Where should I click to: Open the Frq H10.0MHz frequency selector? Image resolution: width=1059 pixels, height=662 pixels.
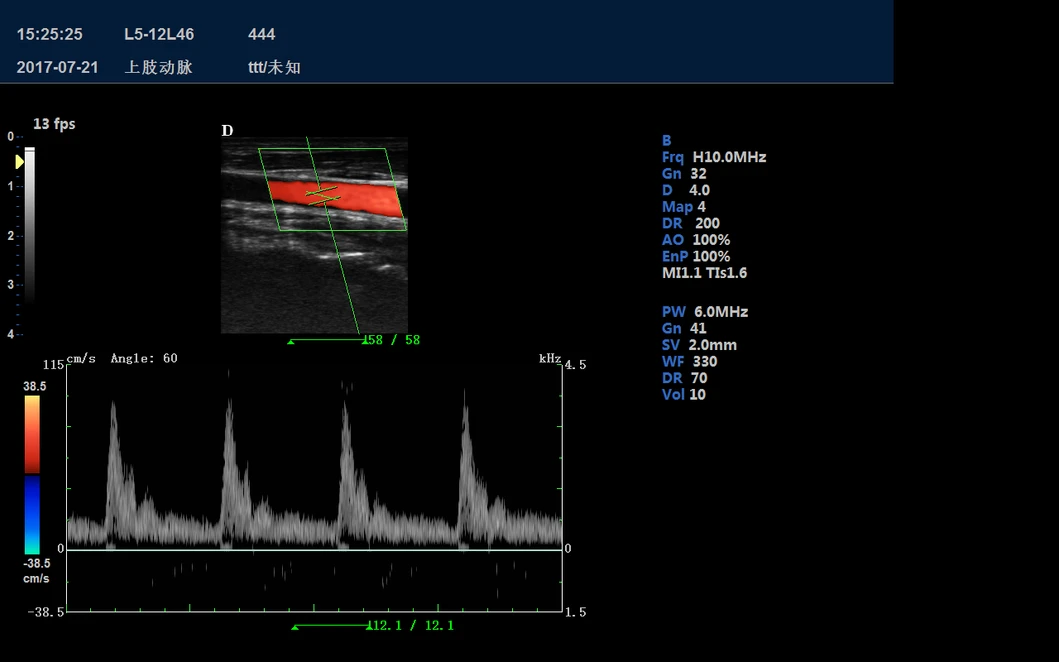click(714, 157)
